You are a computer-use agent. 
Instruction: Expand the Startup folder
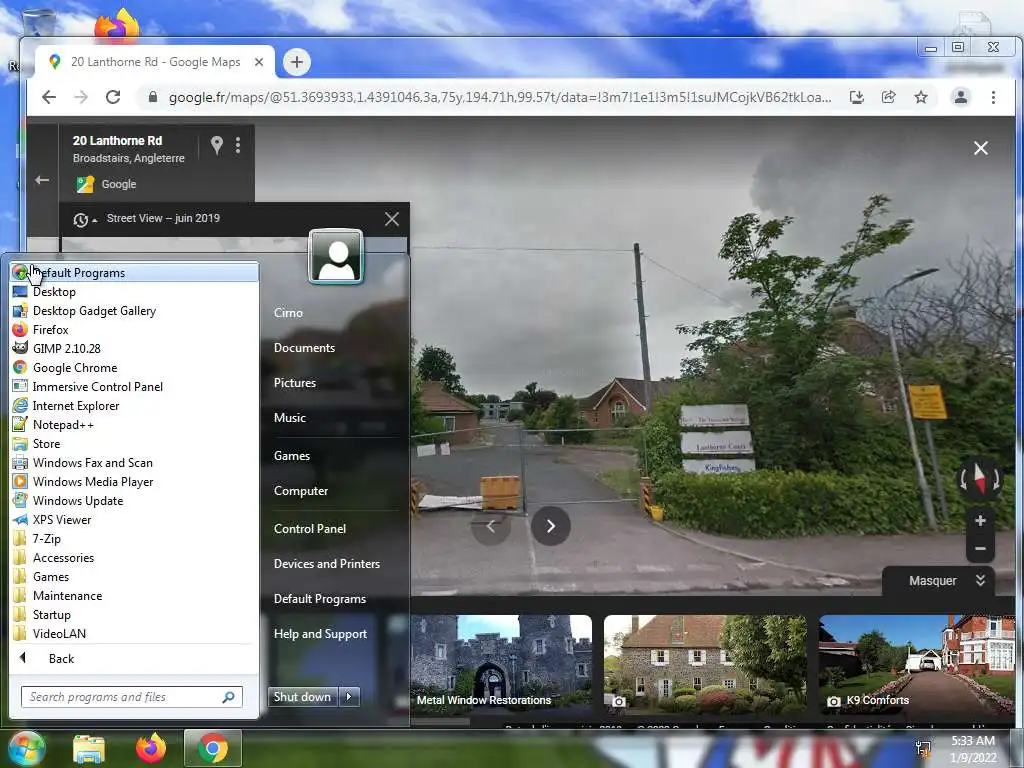click(x=134, y=615)
